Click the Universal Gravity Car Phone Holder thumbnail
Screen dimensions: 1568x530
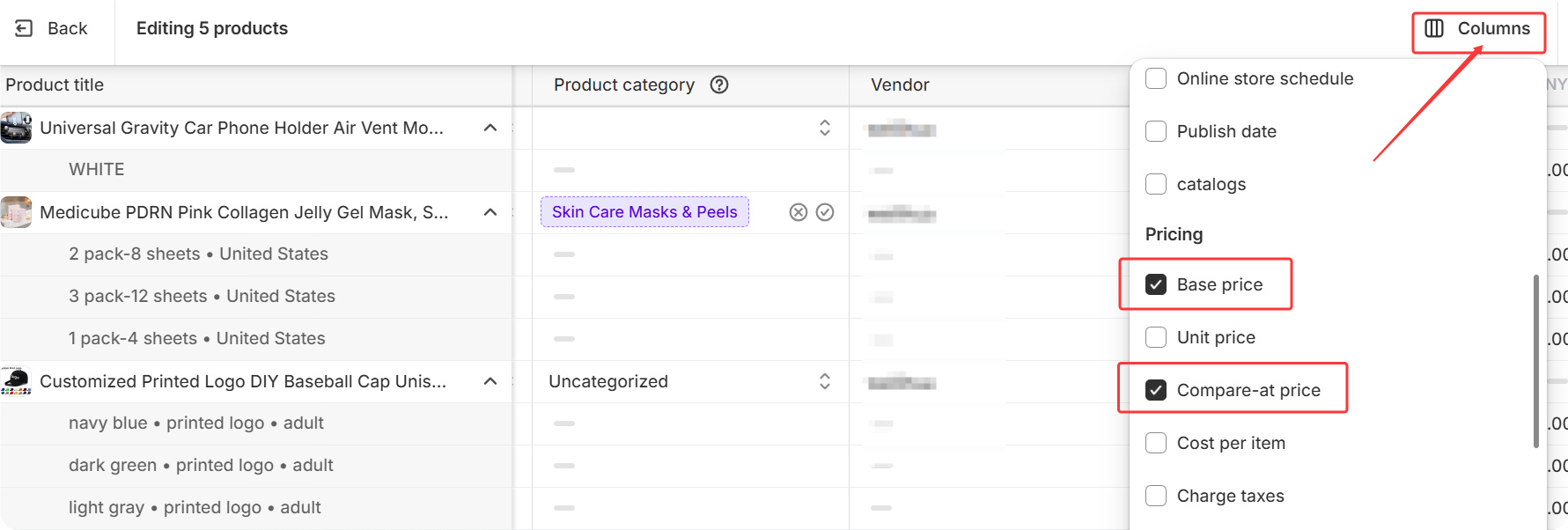[16, 128]
